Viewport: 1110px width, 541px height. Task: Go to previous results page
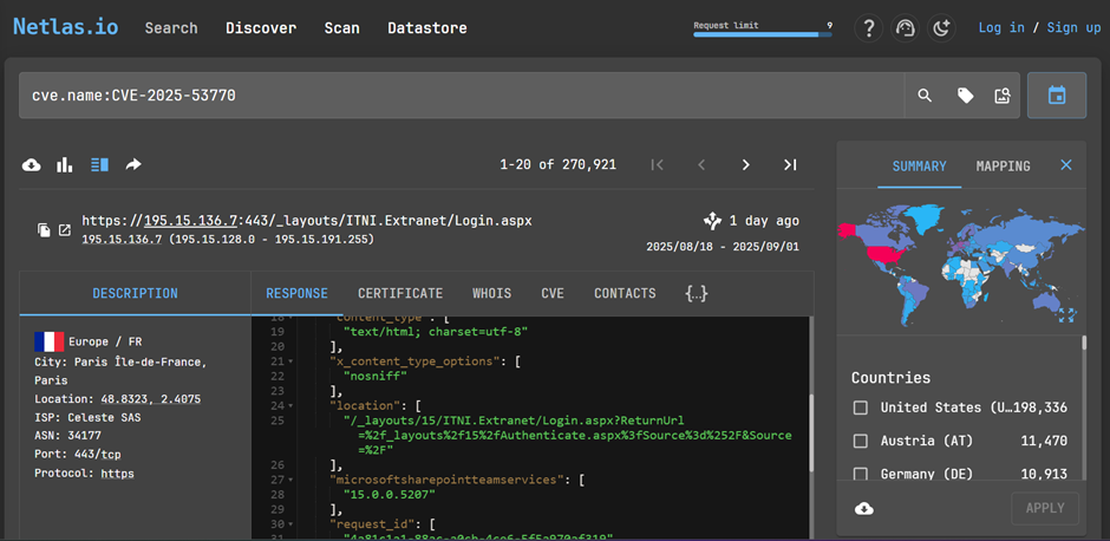[702, 165]
